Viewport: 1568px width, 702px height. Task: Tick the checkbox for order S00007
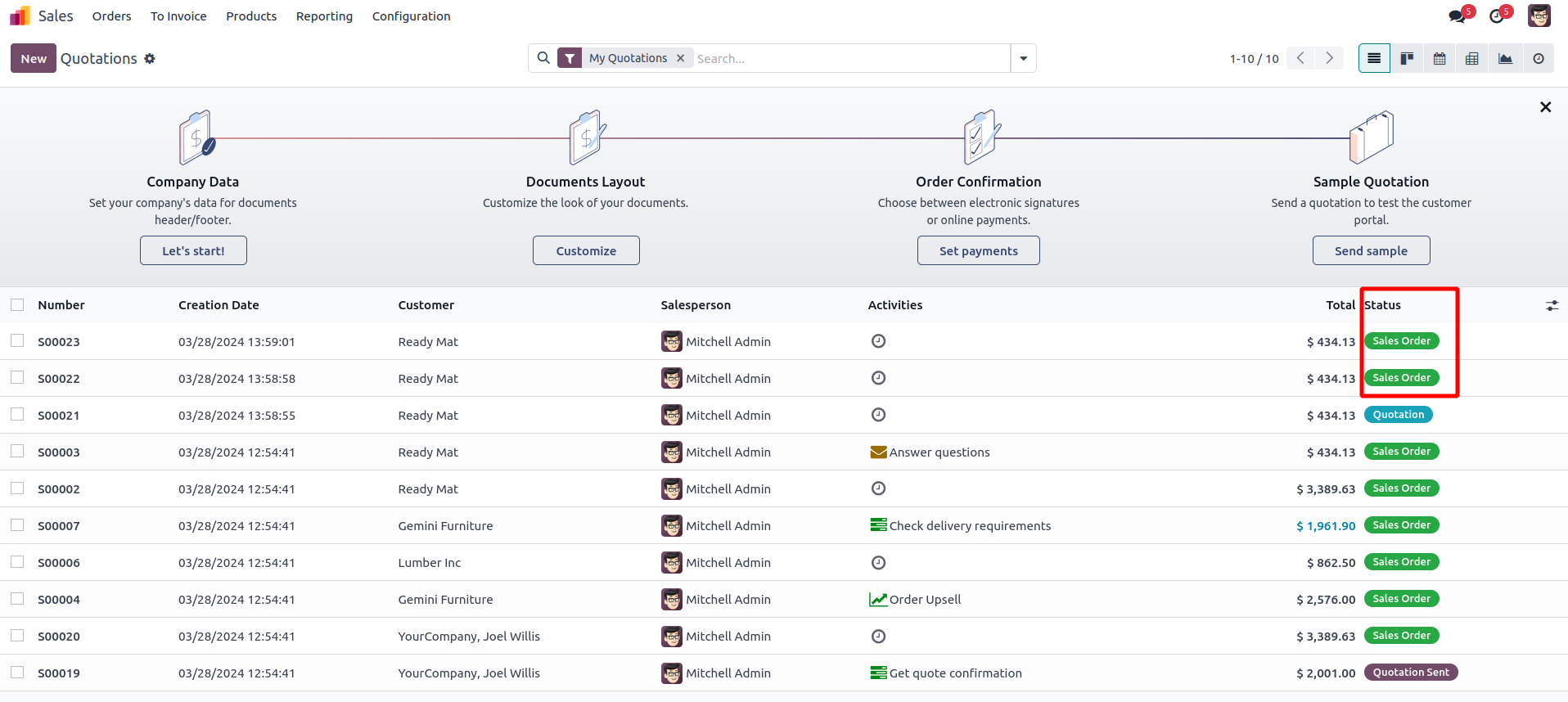[x=17, y=525]
